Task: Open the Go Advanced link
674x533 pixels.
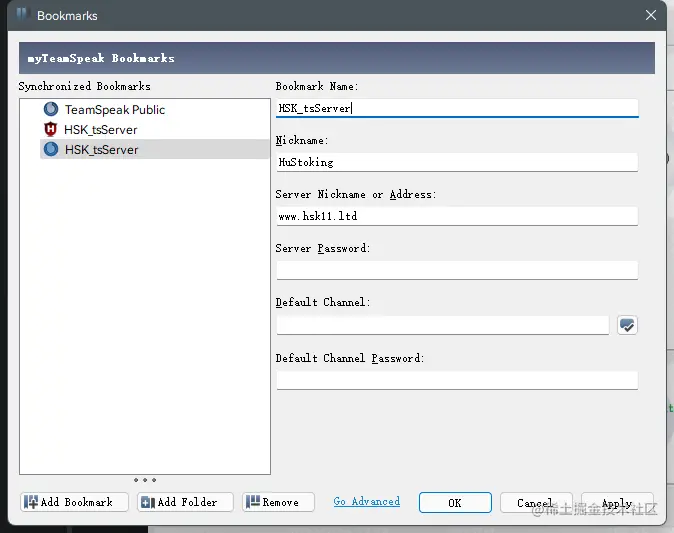Action: [x=367, y=502]
